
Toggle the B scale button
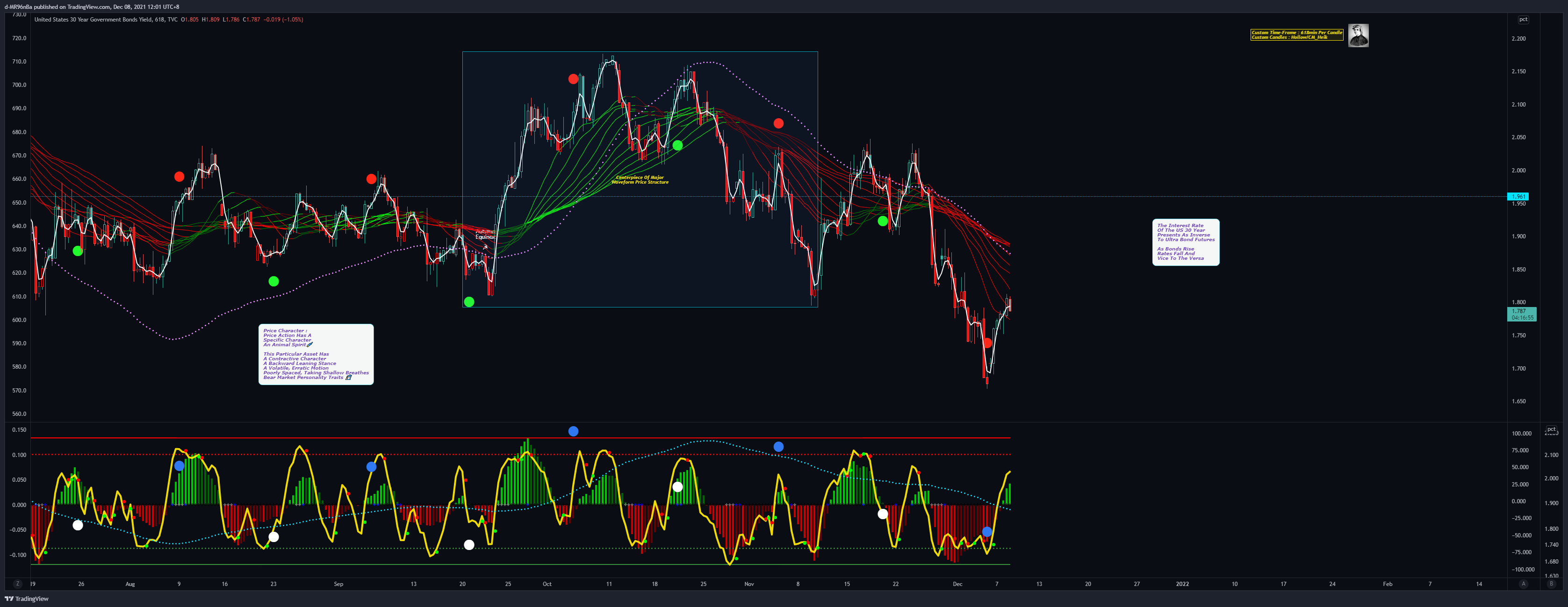pos(1551,584)
